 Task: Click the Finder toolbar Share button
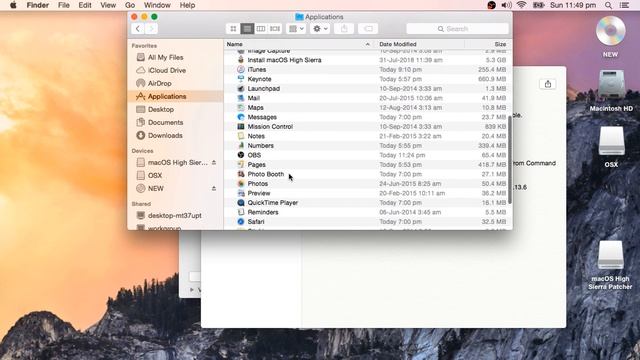344,29
